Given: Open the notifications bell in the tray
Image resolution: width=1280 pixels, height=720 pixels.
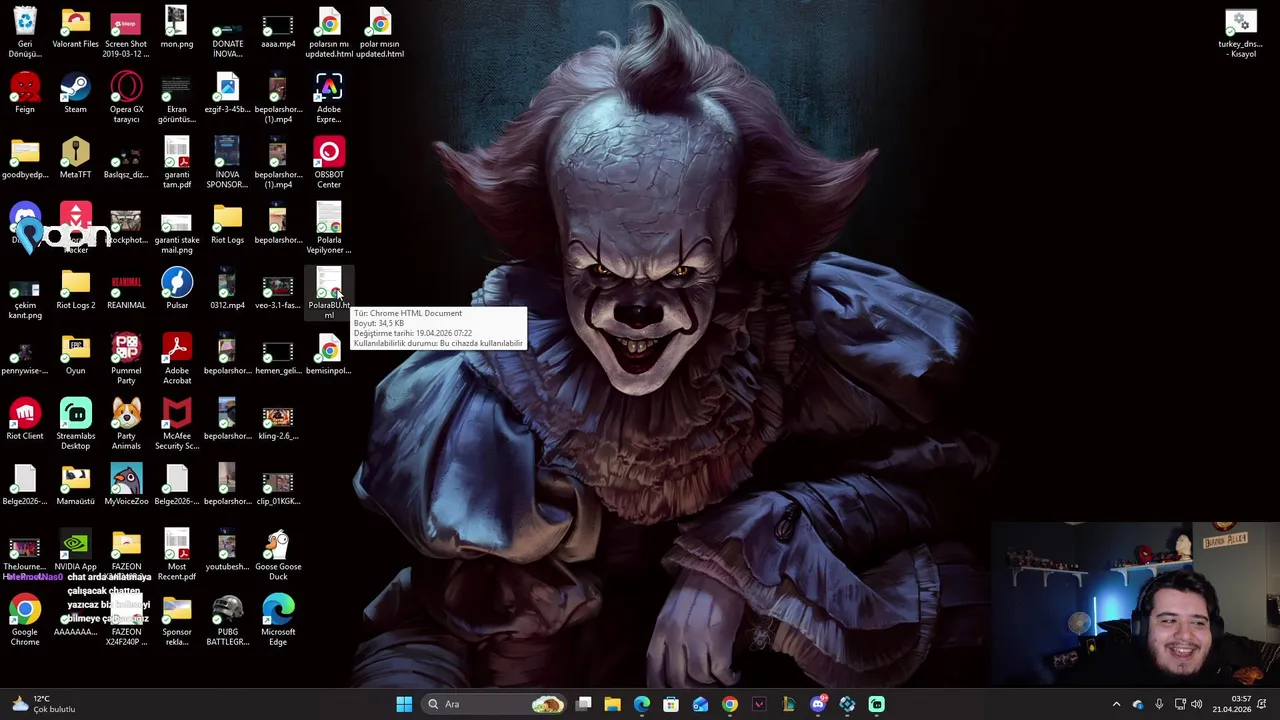Looking at the screenshot, I should coord(1263,704).
